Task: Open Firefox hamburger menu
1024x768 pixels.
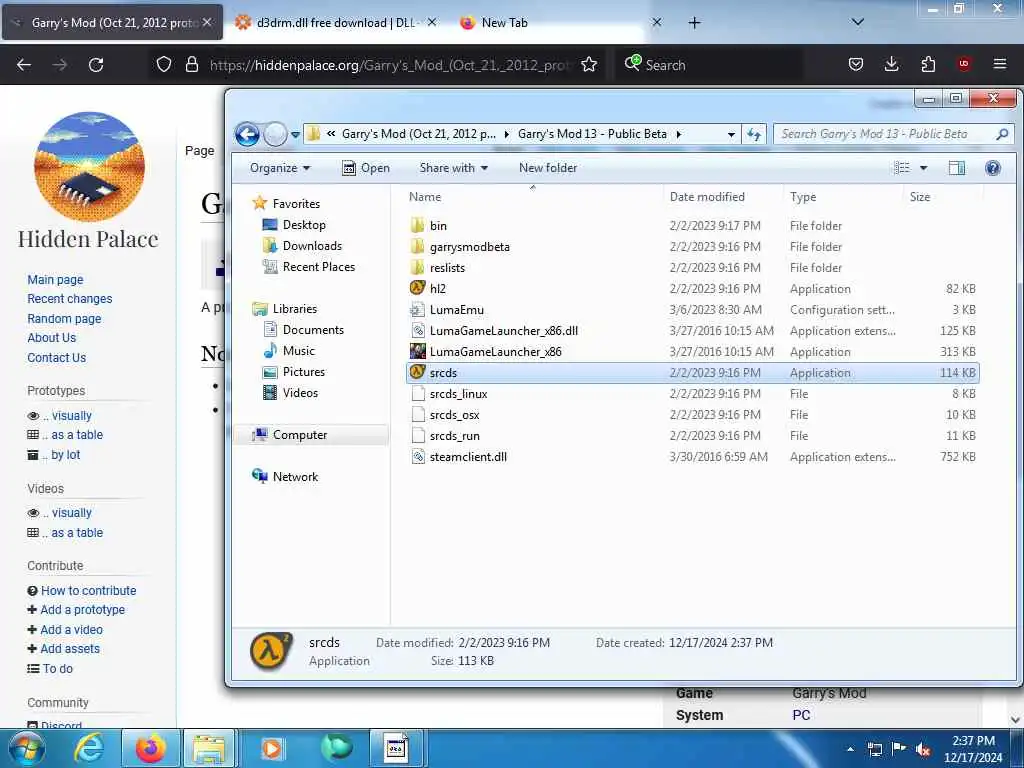Action: click(x=1000, y=64)
